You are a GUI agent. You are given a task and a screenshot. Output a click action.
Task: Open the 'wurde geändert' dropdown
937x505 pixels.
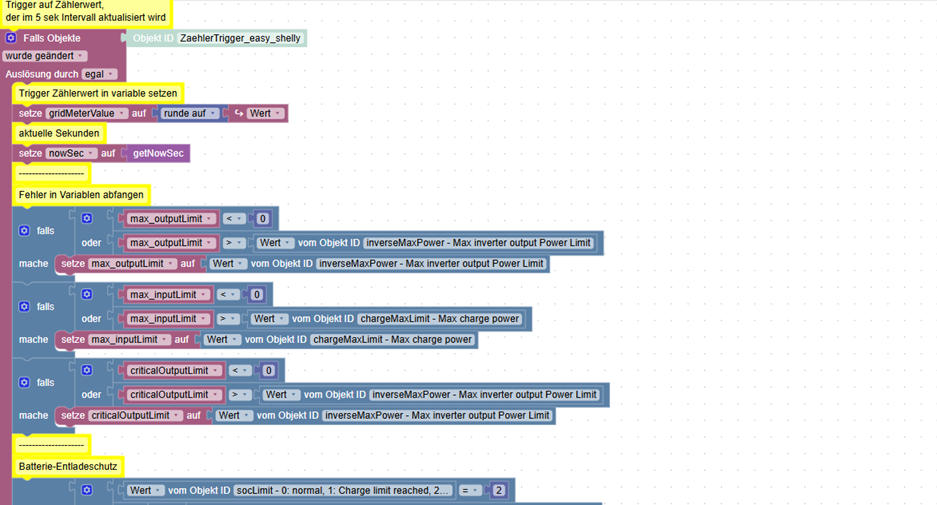(x=45, y=56)
